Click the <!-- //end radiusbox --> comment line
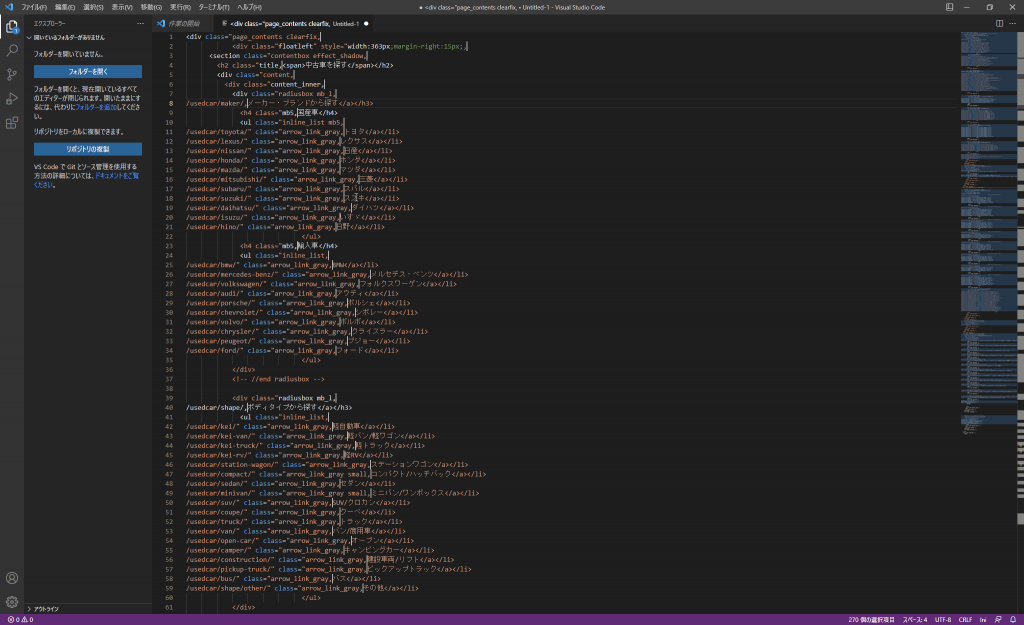 click(278, 379)
